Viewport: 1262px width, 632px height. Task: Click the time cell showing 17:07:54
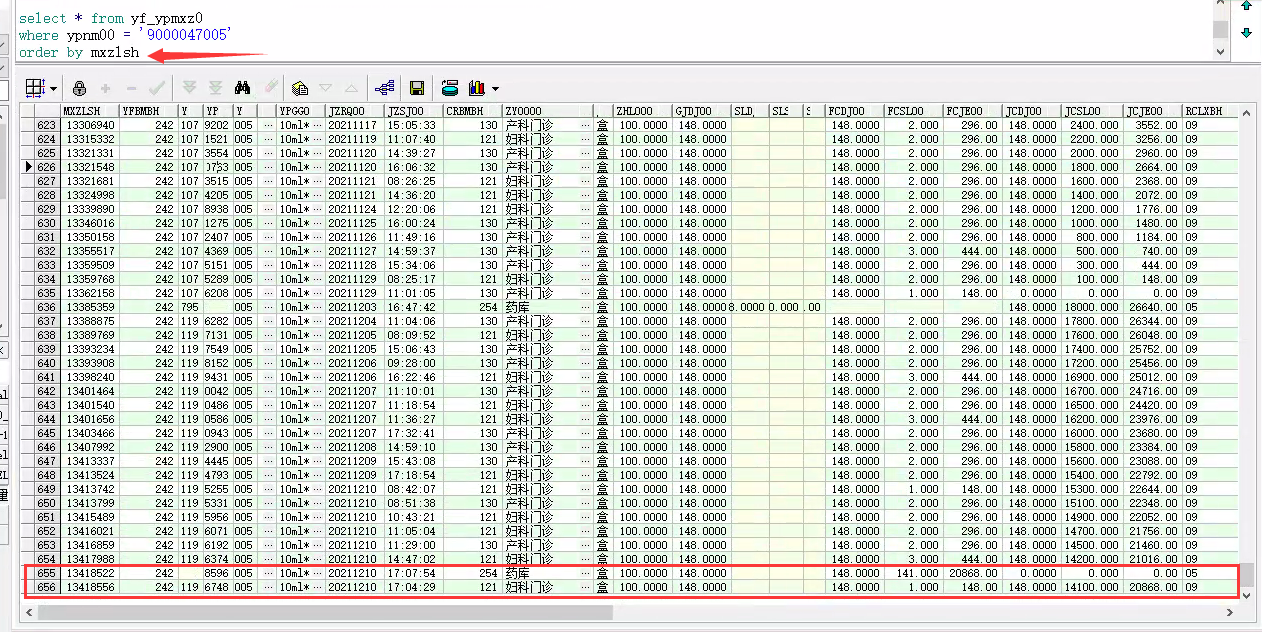(413, 573)
